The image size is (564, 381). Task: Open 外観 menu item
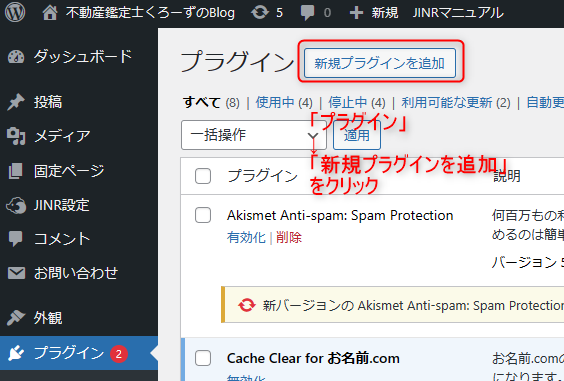79,318
